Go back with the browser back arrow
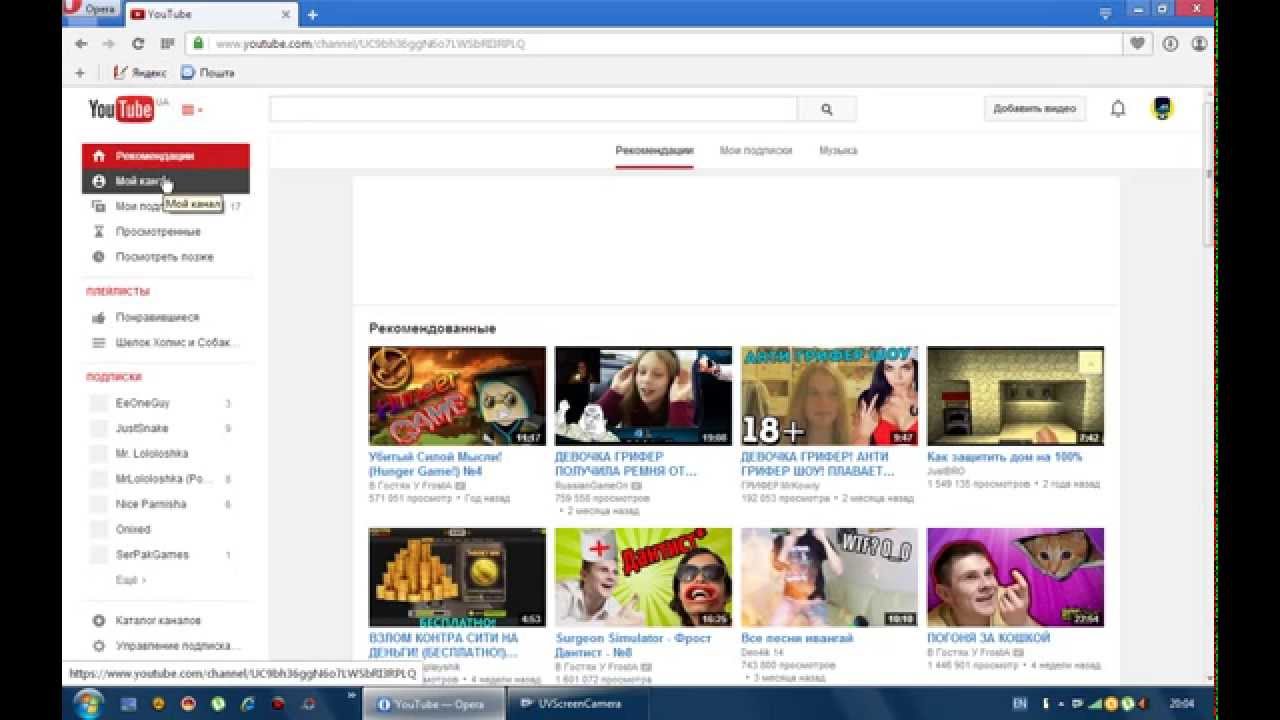Viewport: 1280px width, 720px height. click(81, 44)
